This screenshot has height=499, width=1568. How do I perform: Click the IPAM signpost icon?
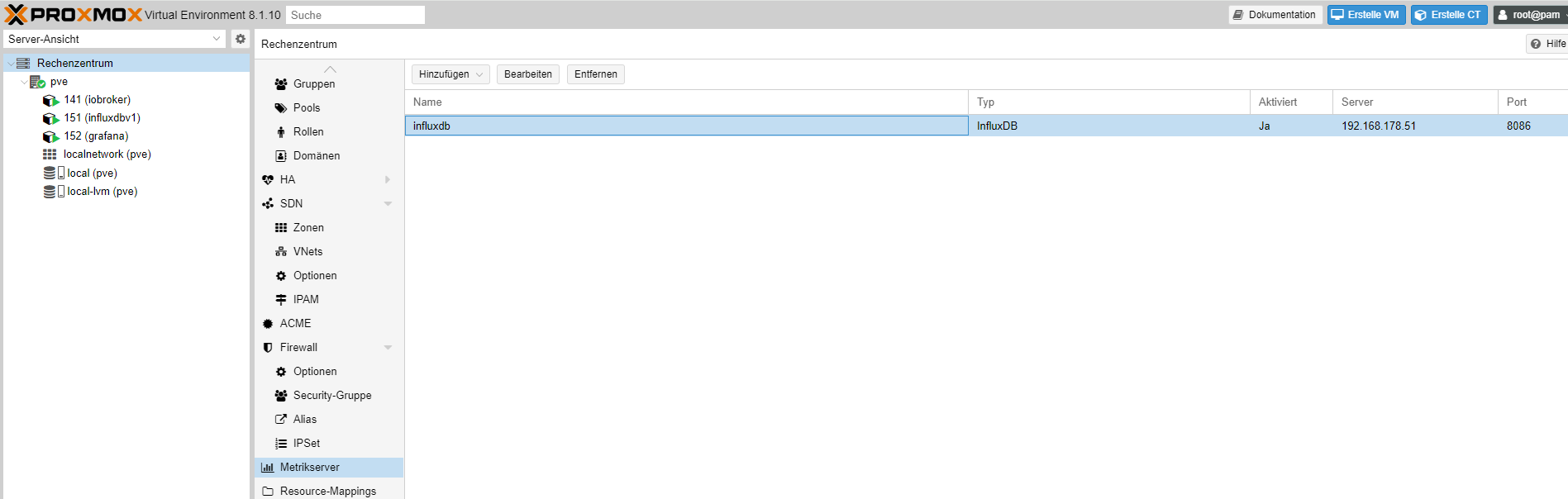281,300
